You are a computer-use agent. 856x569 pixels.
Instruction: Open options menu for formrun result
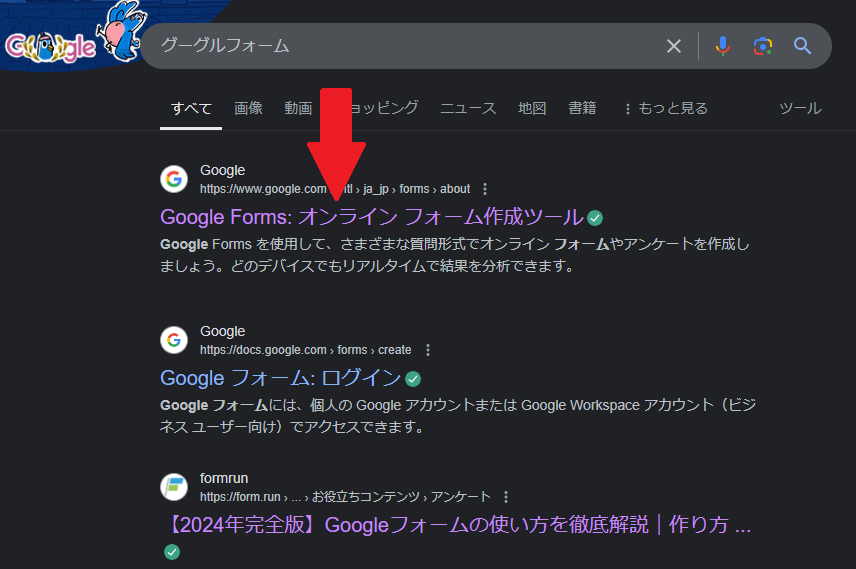[x=506, y=497]
